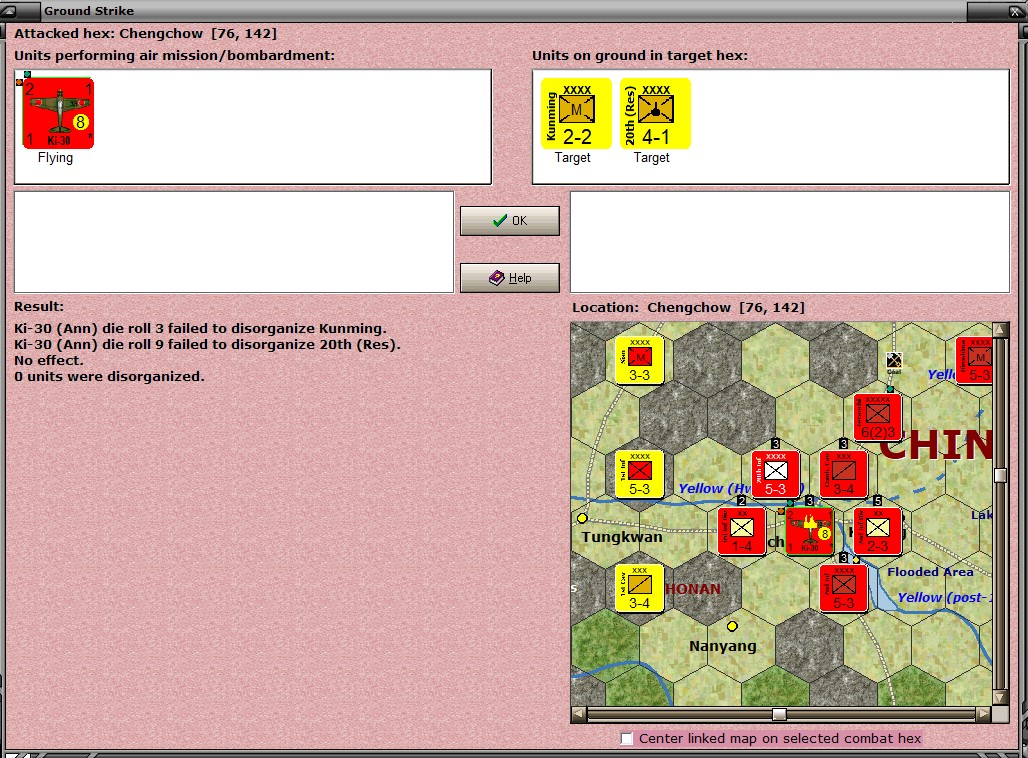1028x758 pixels.
Task: Select the Ki-30 flying aircraft unit
Action: (x=58, y=113)
